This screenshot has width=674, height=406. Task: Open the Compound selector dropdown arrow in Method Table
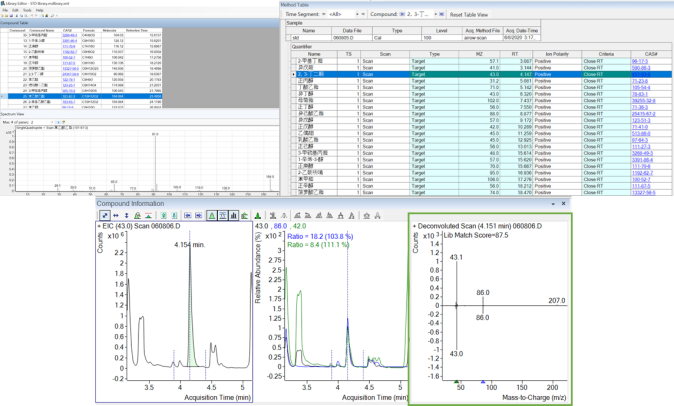point(435,14)
